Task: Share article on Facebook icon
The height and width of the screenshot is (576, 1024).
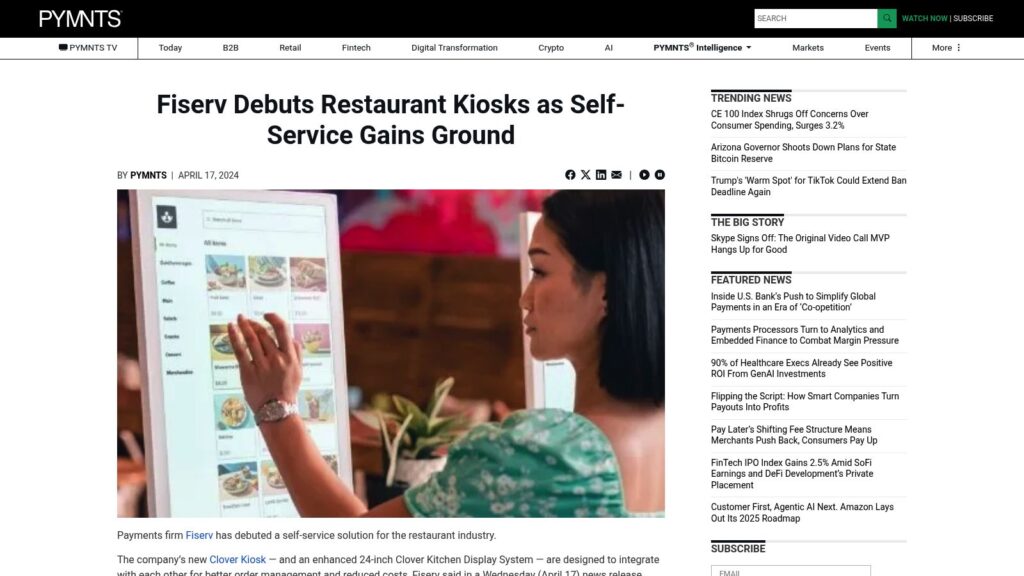Action: click(570, 175)
